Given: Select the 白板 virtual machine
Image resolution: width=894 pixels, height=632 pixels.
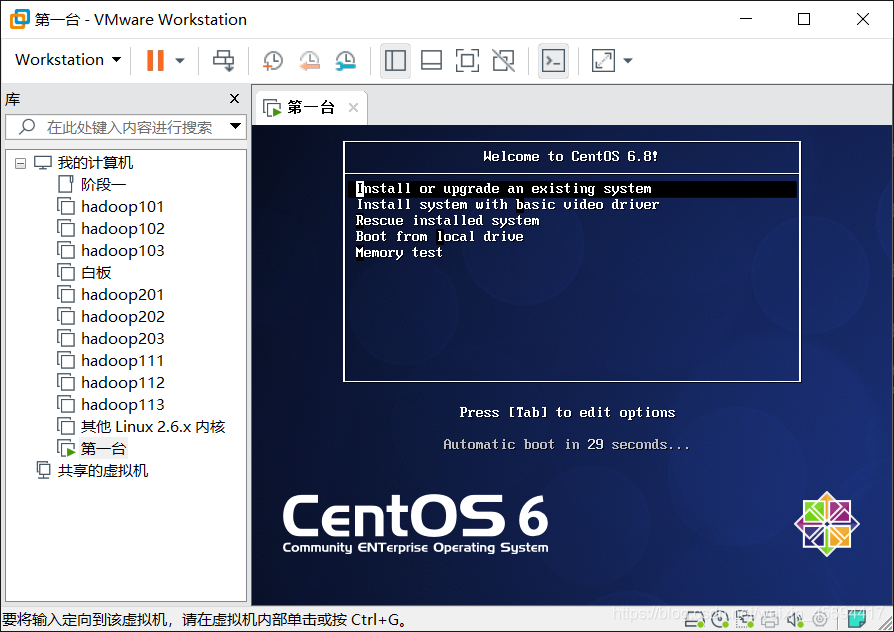Looking at the screenshot, I should pyautogui.click(x=96, y=273).
